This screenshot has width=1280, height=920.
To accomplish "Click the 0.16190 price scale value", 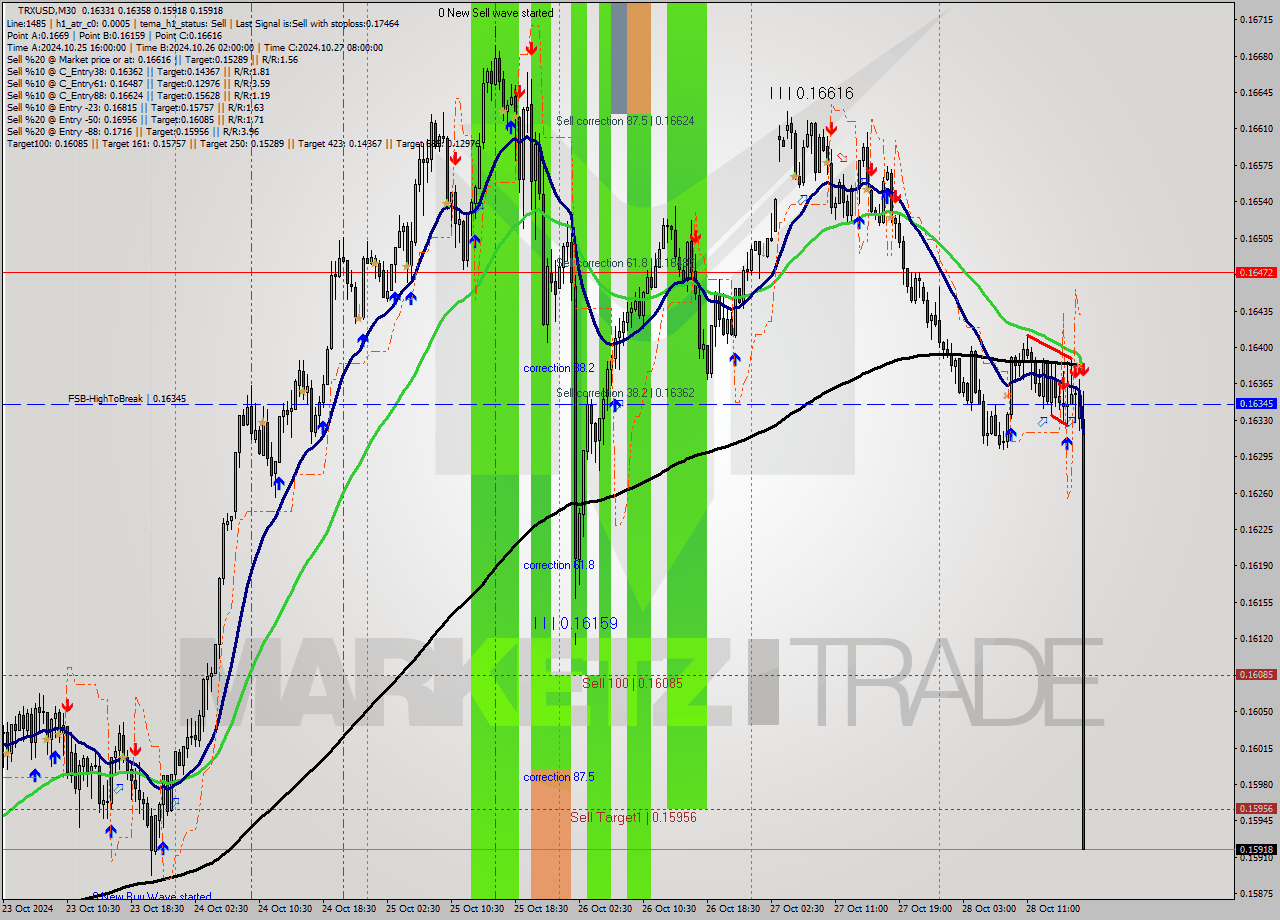I will coord(1256,565).
